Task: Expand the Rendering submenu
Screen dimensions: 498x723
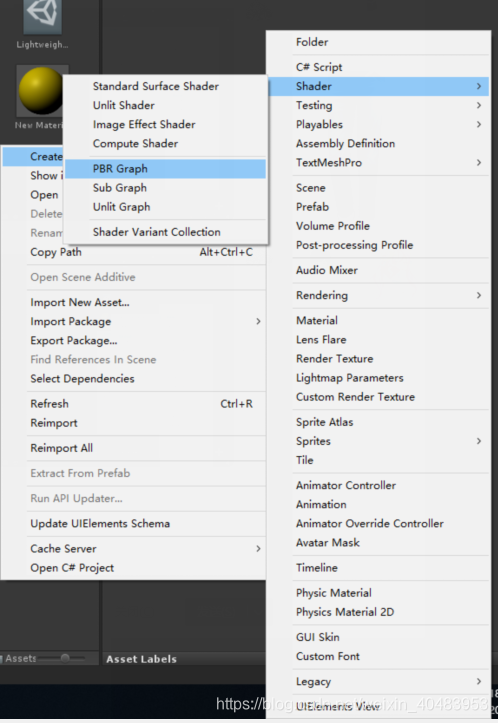Action: pos(378,296)
